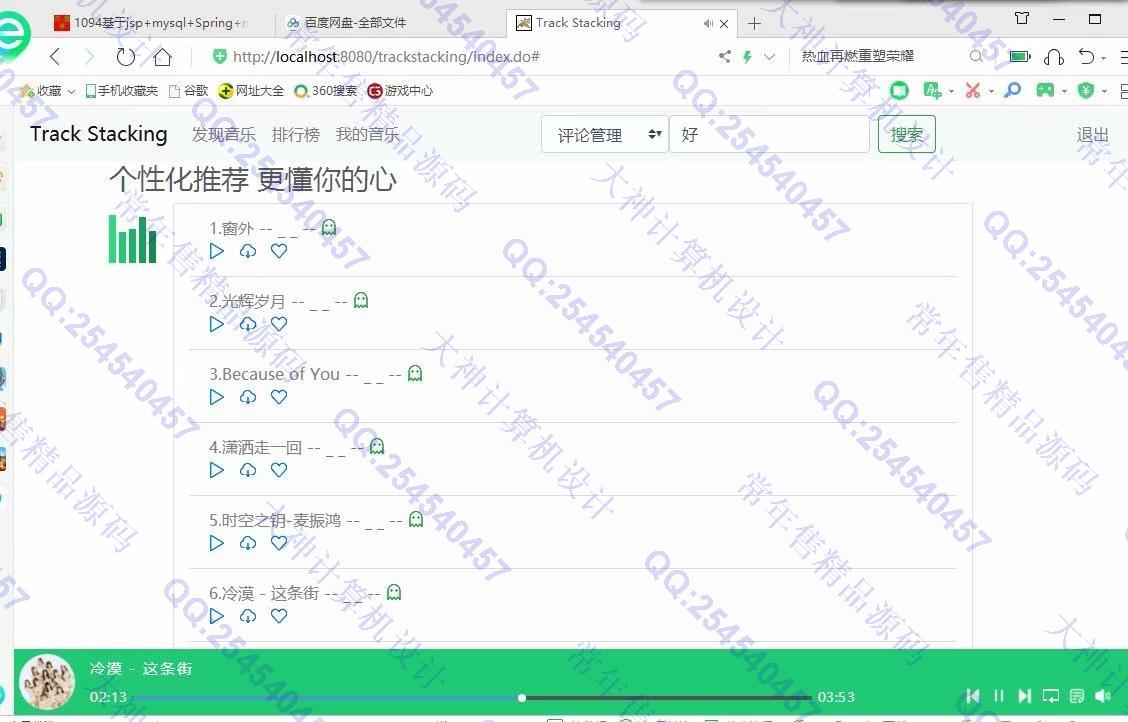Pause the currently playing track

(x=998, y=696)
